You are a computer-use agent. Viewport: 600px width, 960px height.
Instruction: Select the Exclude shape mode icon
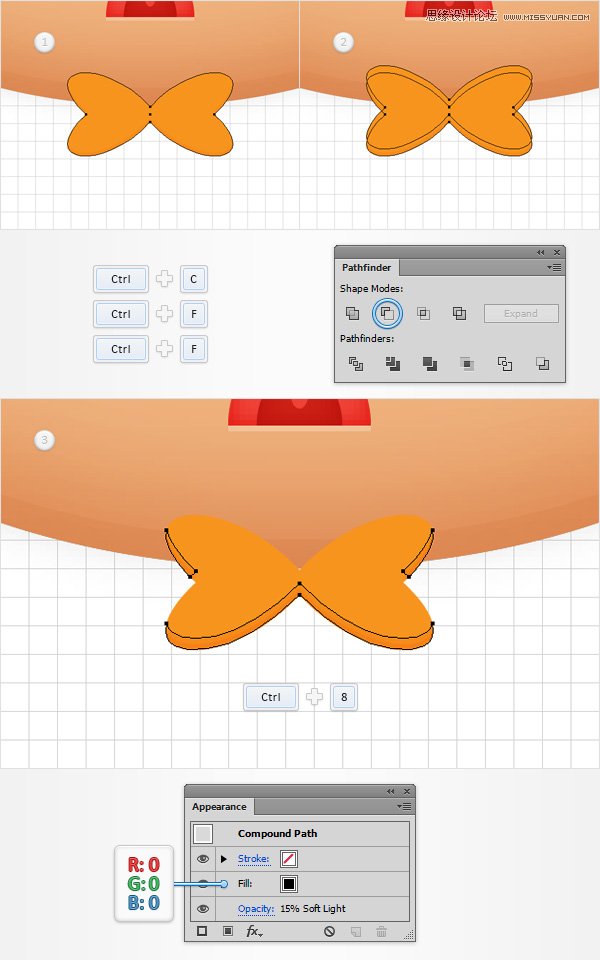(x=459, y=313)
